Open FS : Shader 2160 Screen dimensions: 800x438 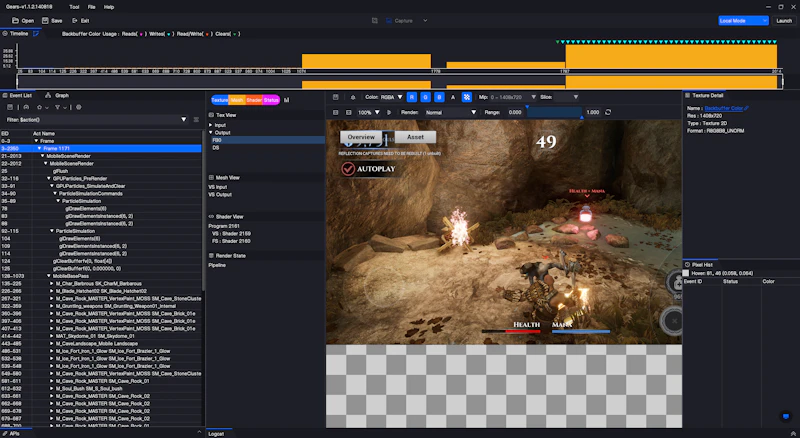[x=231, y=241]
